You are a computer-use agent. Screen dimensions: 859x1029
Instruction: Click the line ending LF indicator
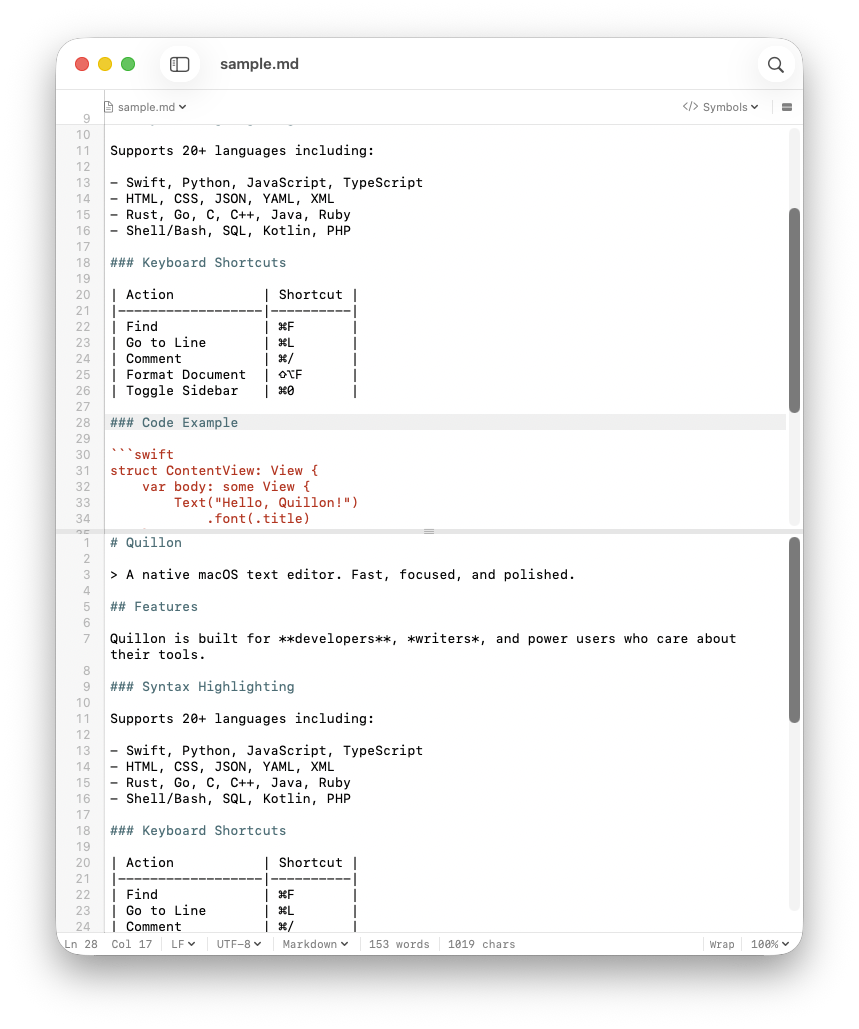pyautogui.click(x=182, y=944)
